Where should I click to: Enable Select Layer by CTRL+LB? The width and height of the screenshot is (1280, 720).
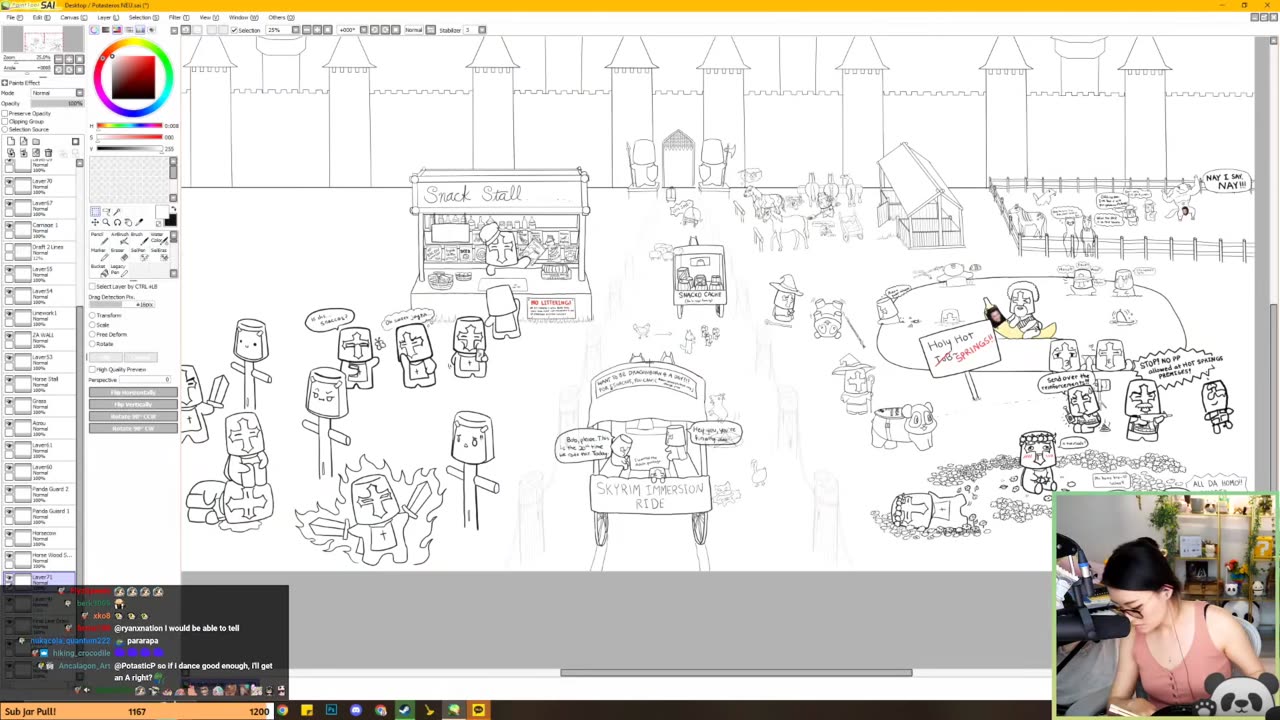point(92,287)
